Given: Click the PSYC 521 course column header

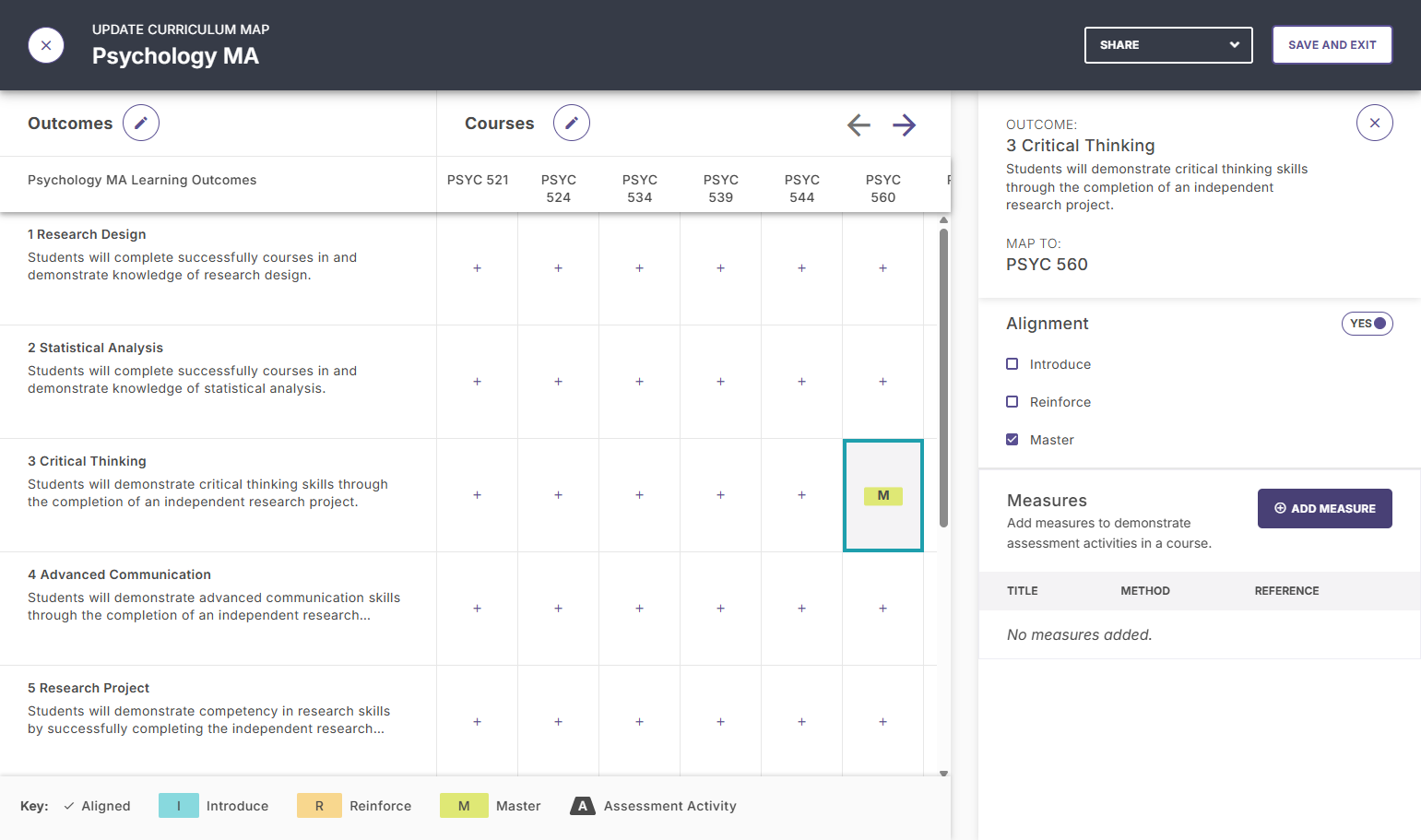Looking at the screenshot, I should pyautogui.click(x=478, y=180).
